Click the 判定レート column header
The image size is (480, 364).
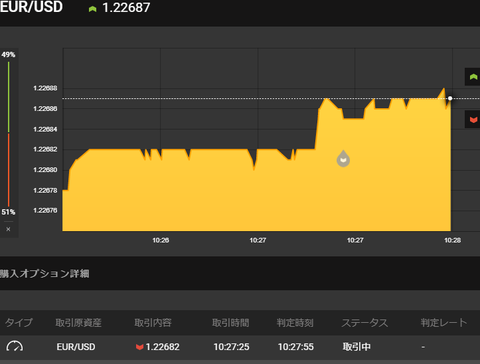pos(444,323)
